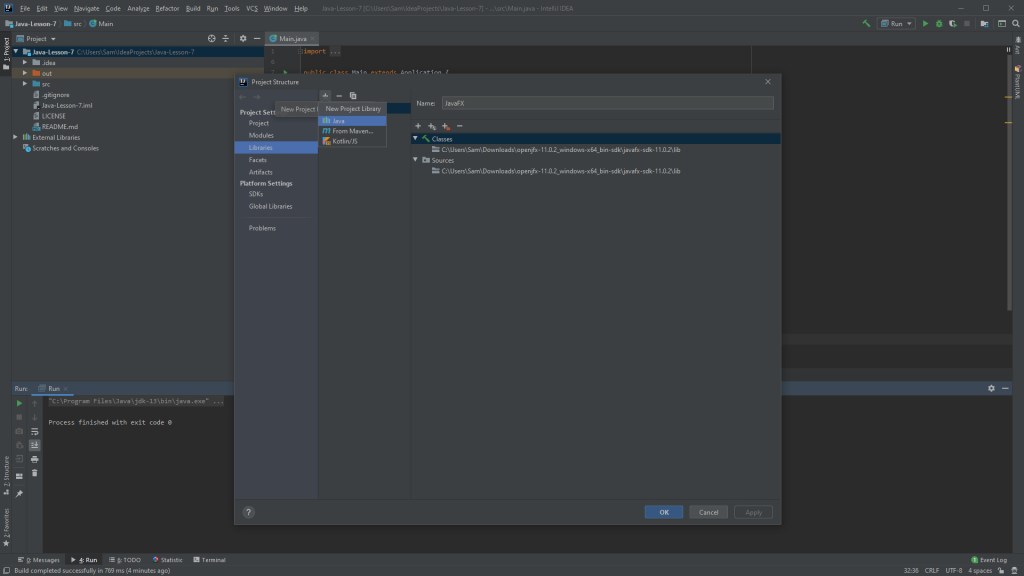Choose From Maven... library option
The height and width of the screenshot is (576, 1024).
[x=352, y=131]
